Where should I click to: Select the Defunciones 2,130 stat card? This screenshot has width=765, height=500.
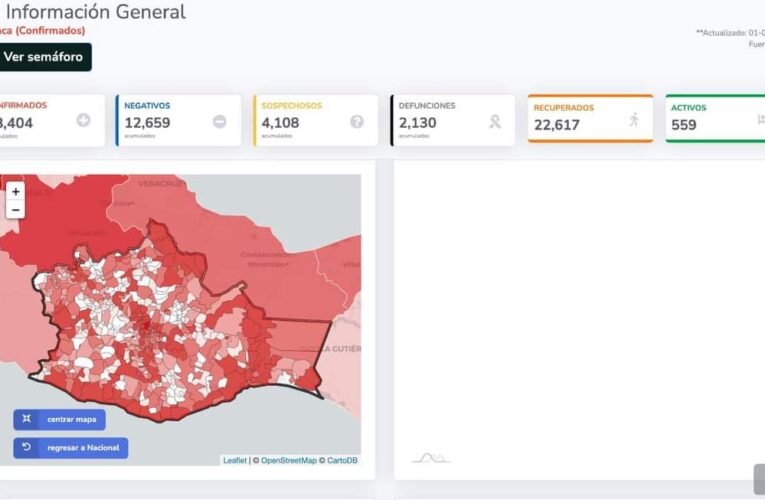(452, 121)
